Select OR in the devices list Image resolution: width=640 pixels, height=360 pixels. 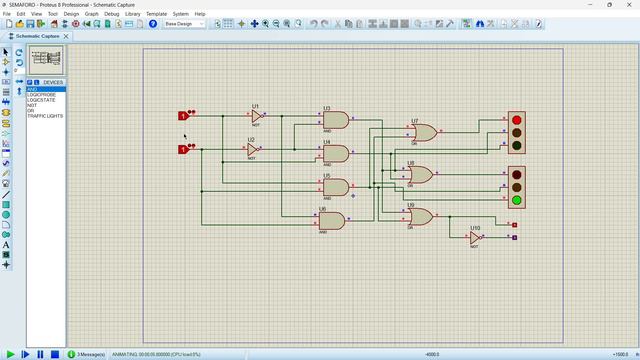coord(46,111)
